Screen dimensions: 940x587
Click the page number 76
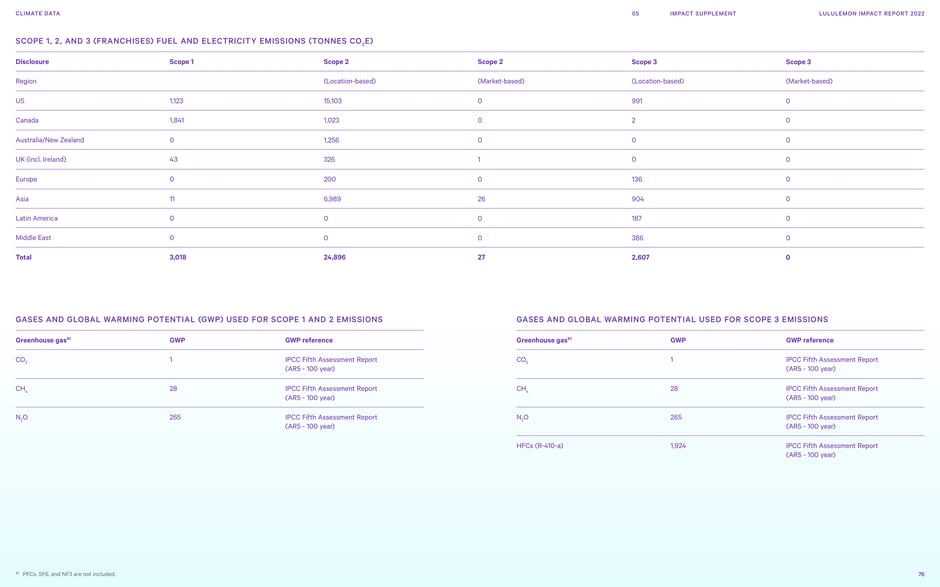coord(921,574)
